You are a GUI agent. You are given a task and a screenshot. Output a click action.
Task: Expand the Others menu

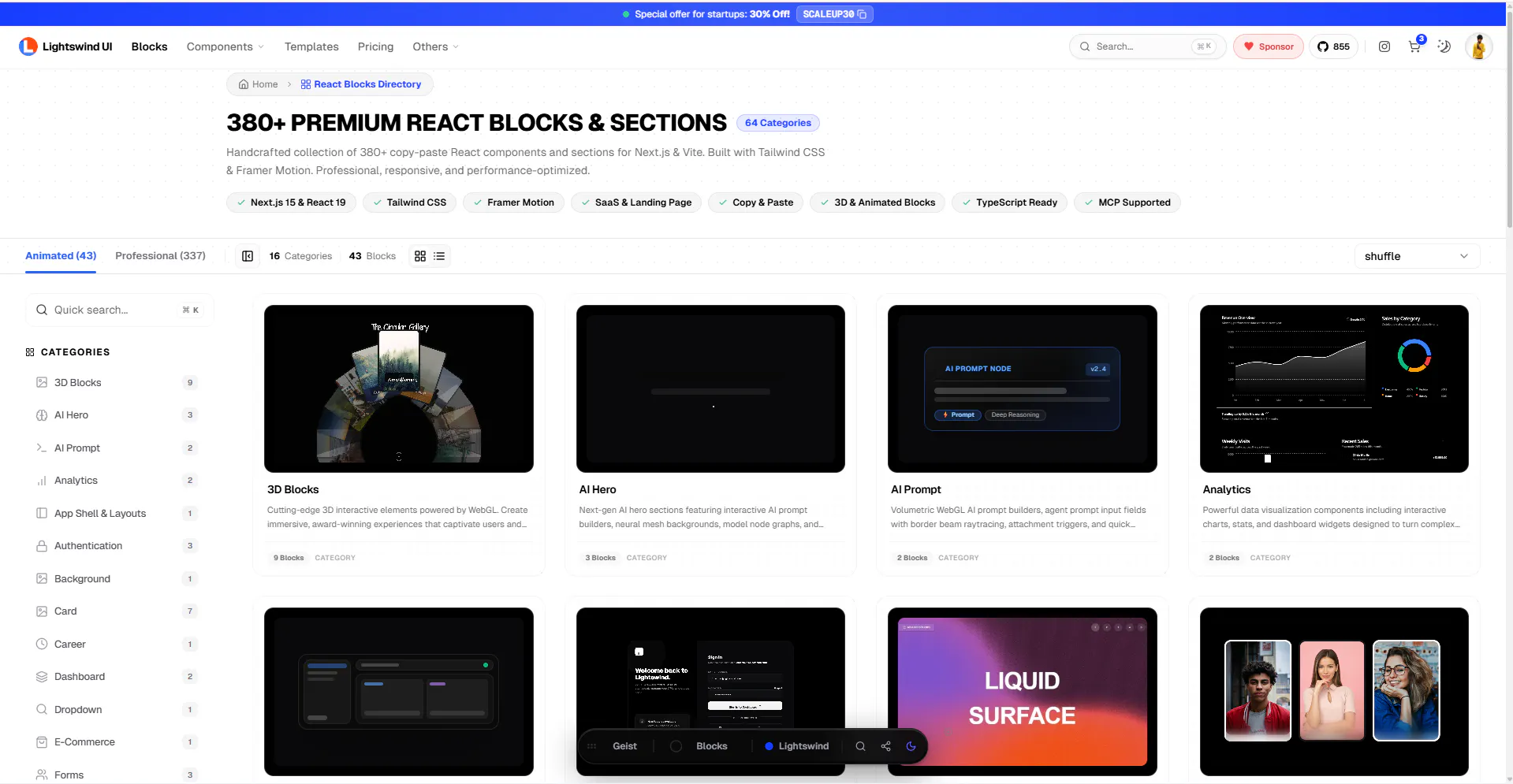(x=435, y=46)
